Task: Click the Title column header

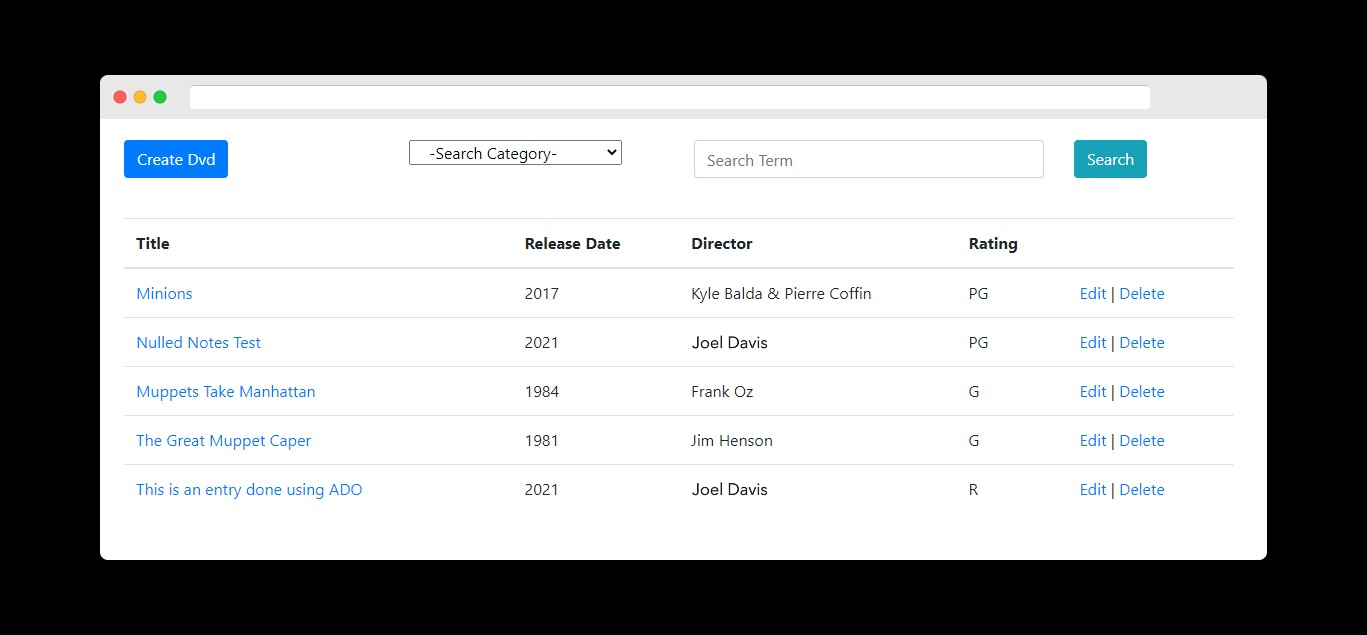Action: (x=153, y=243)
